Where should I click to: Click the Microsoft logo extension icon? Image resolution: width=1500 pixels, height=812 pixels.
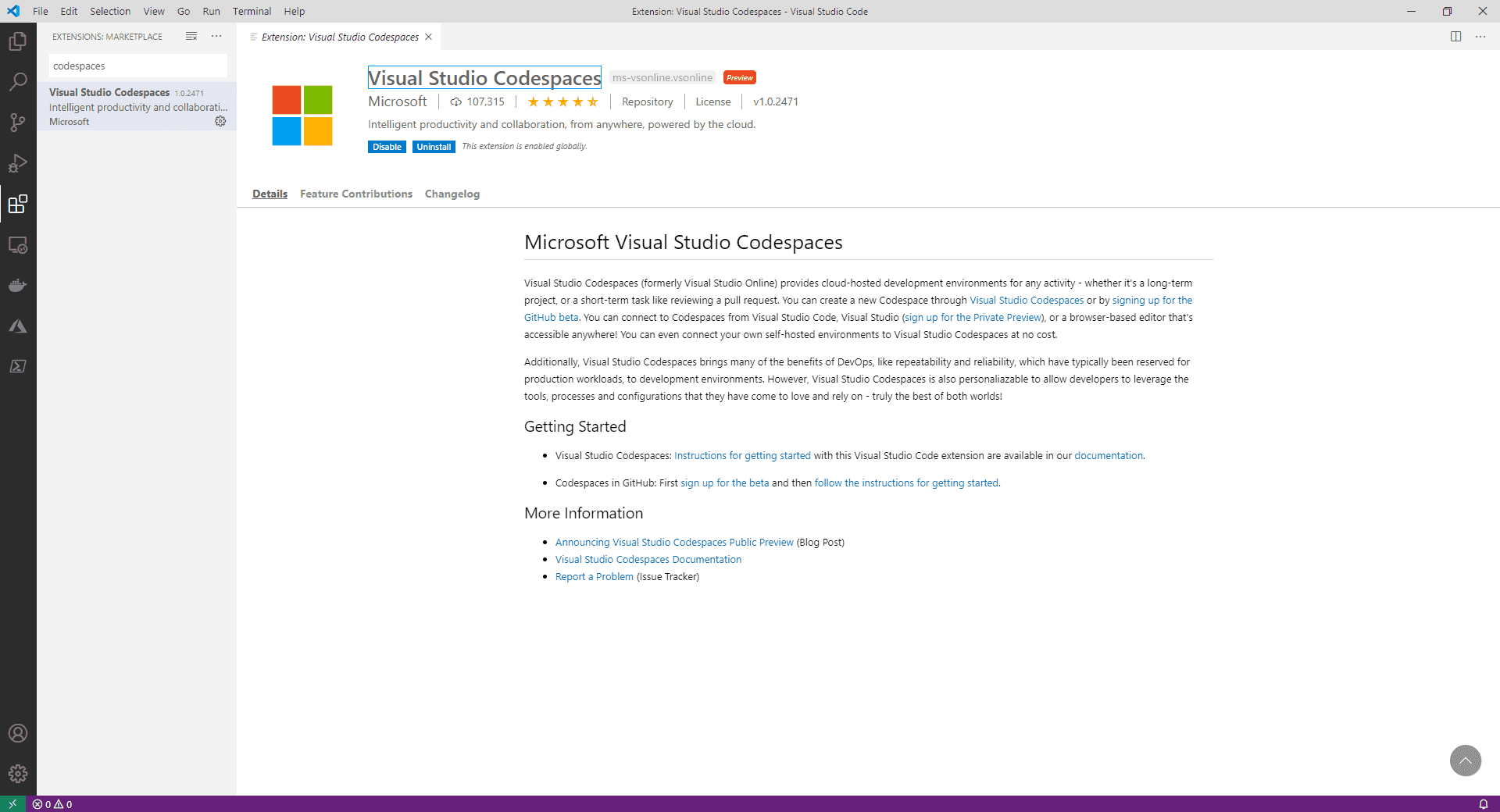pos(302,116)
